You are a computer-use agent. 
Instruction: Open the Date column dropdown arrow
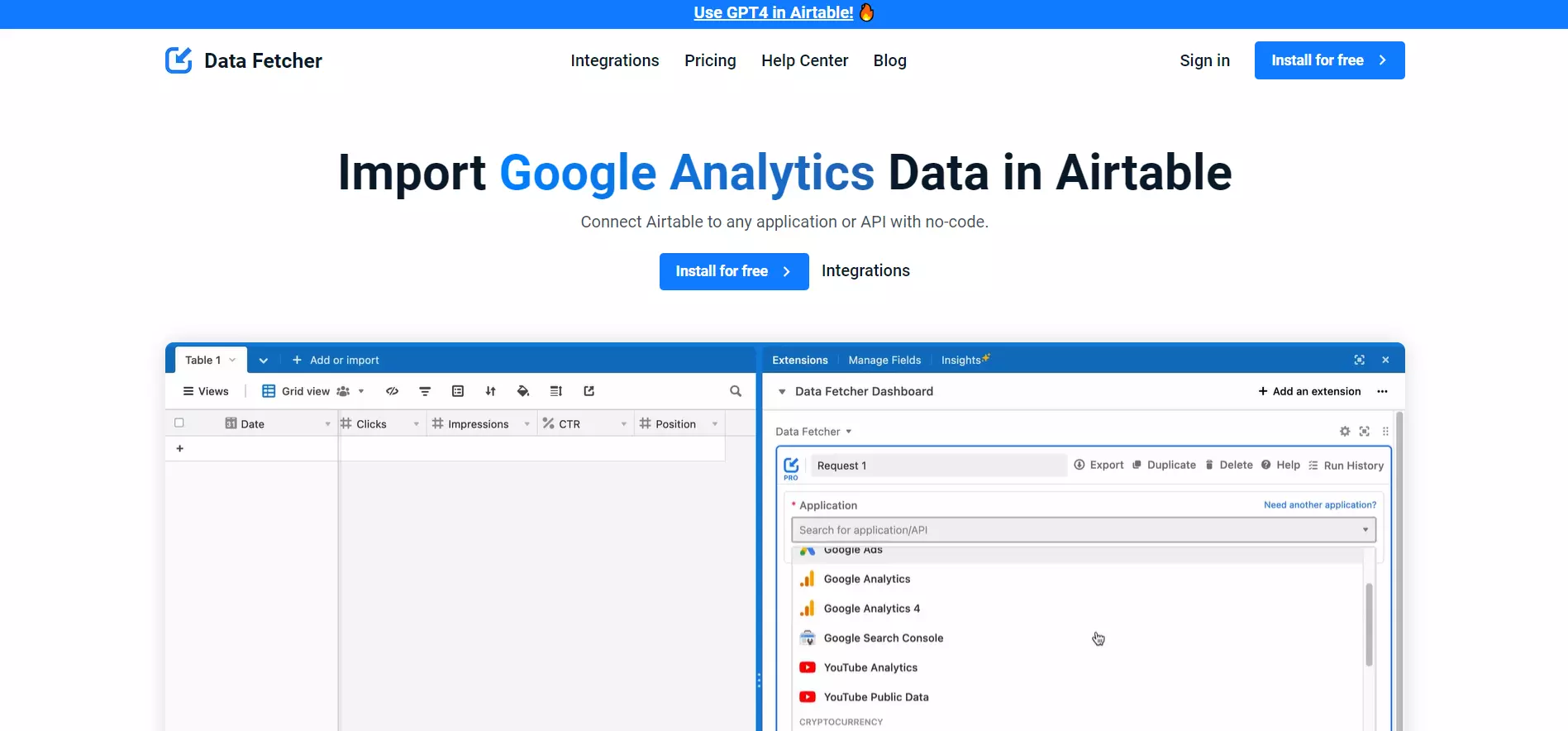327,424
